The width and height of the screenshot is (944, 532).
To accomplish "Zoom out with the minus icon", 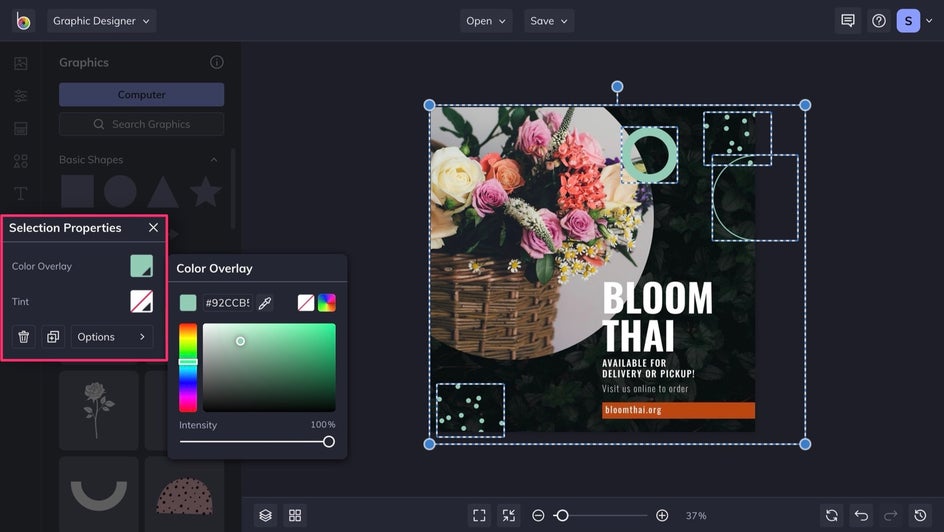I will [538, 515].
